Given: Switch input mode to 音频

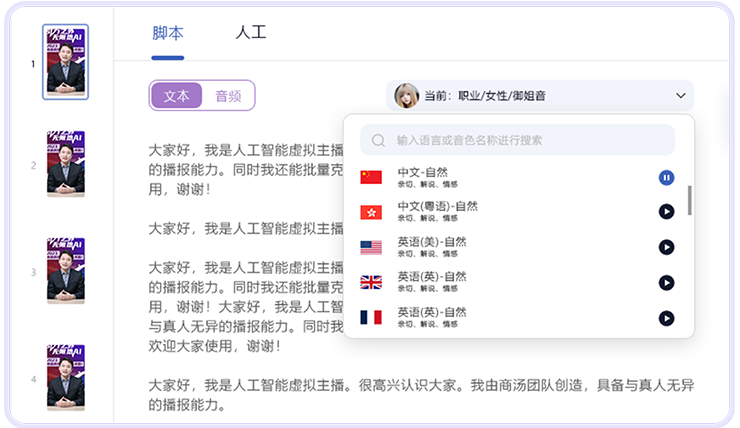Looking at the screenshot, I should (x=228, y=96).
